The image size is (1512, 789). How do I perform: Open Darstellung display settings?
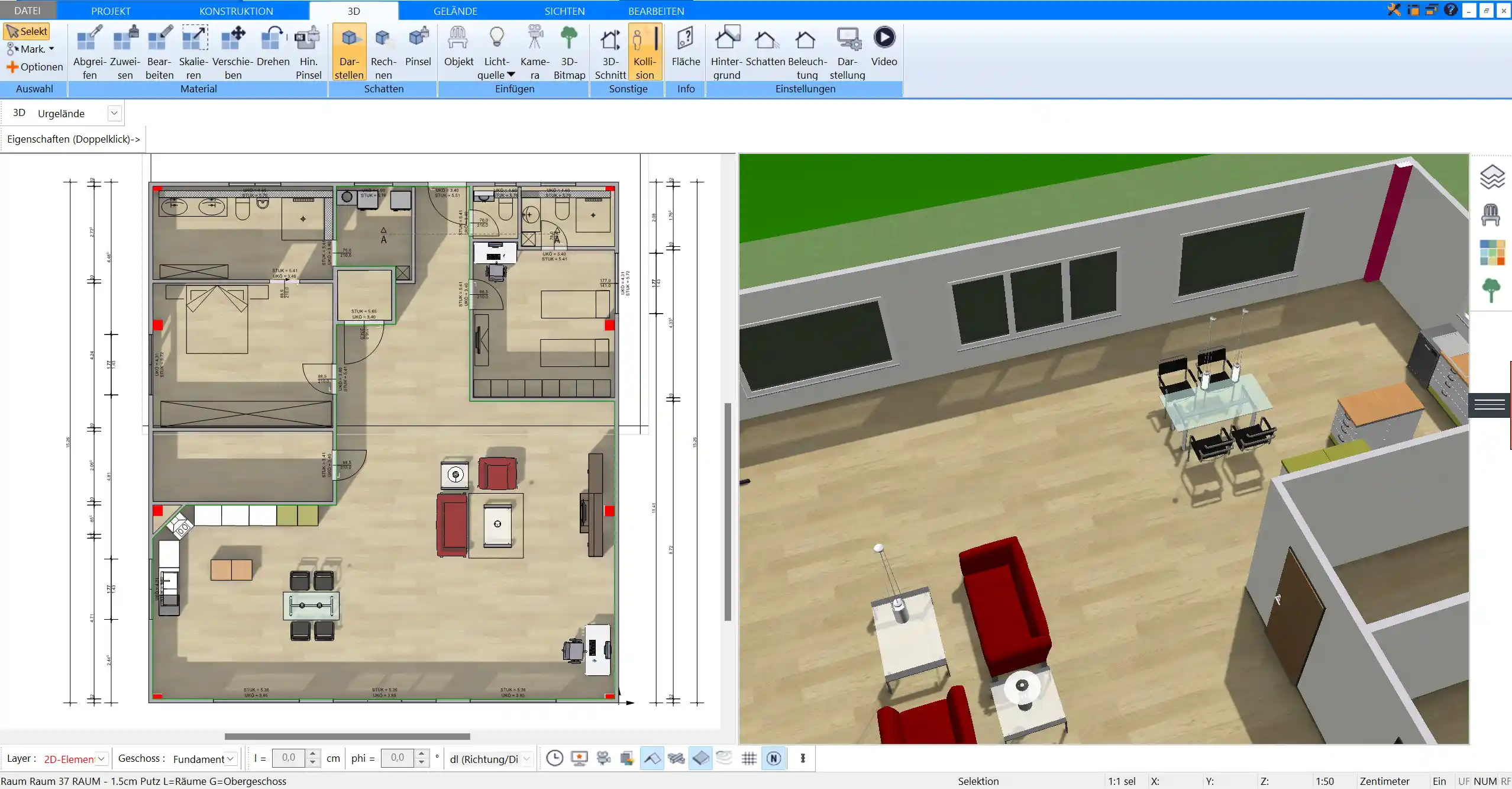(x=847, y=52)
